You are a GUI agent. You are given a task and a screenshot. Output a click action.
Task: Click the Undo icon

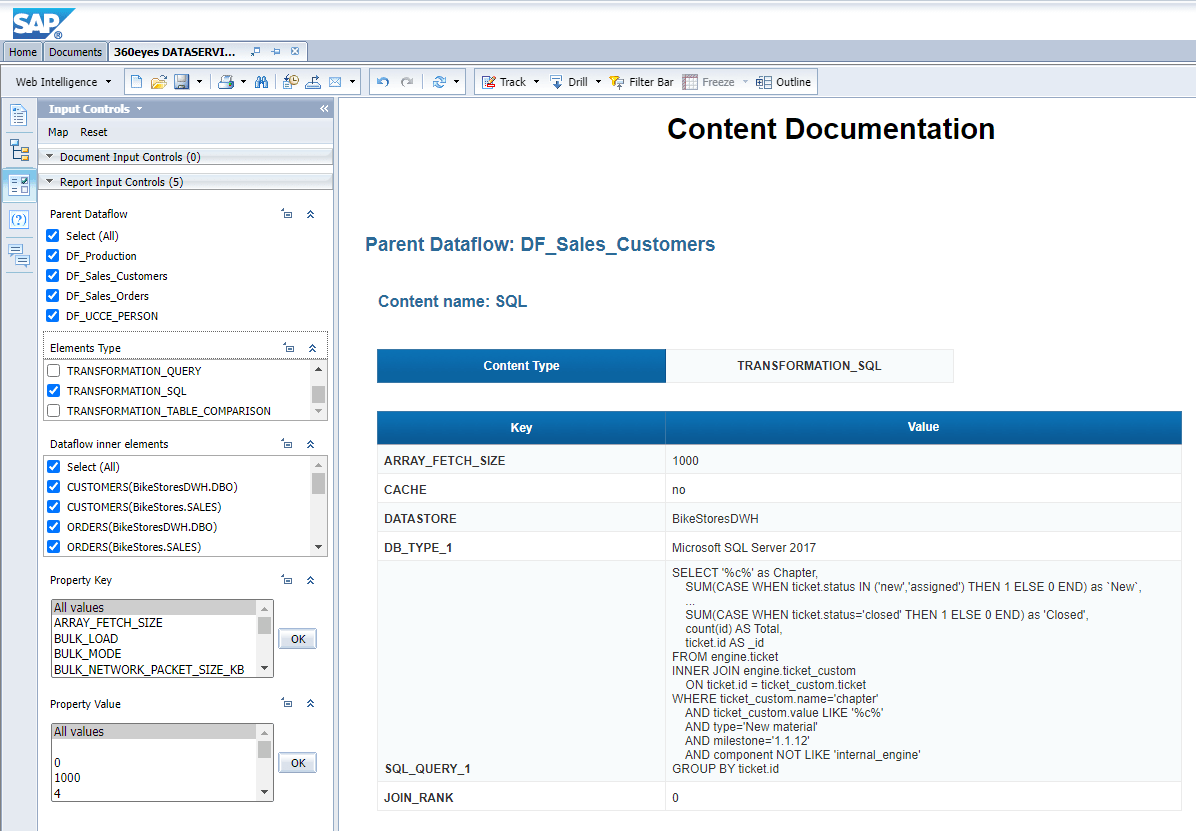(381, 82)
